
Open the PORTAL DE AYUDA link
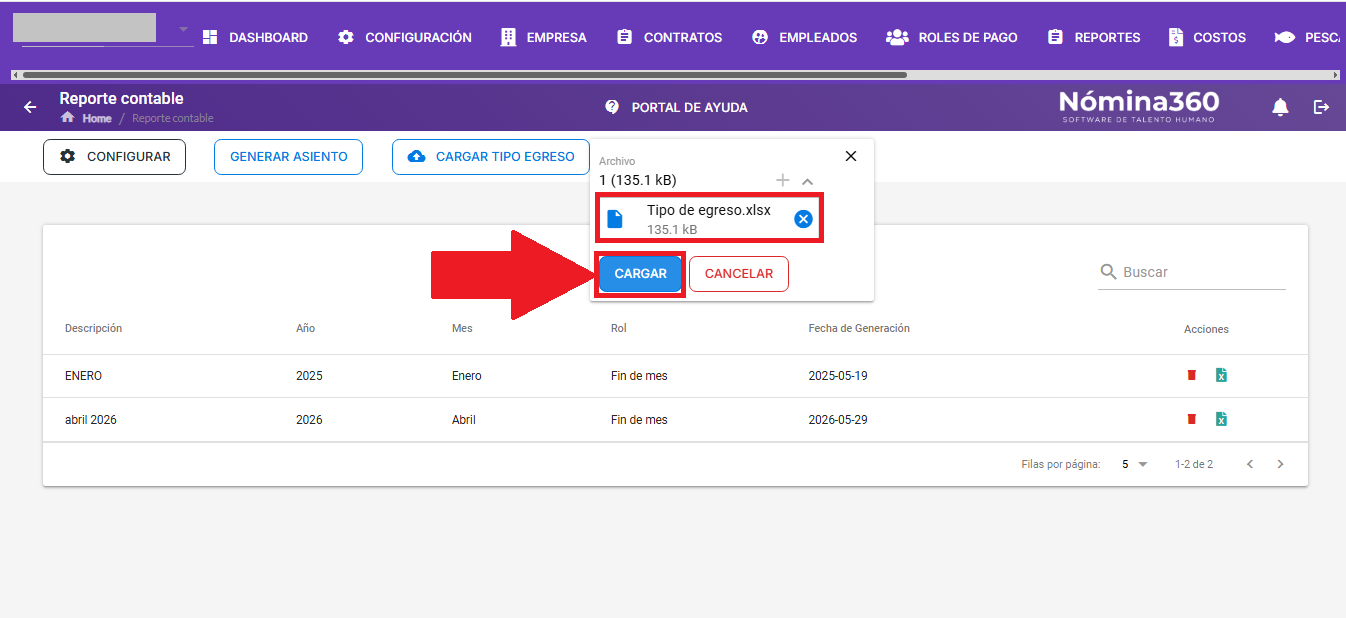pos(676,107)
